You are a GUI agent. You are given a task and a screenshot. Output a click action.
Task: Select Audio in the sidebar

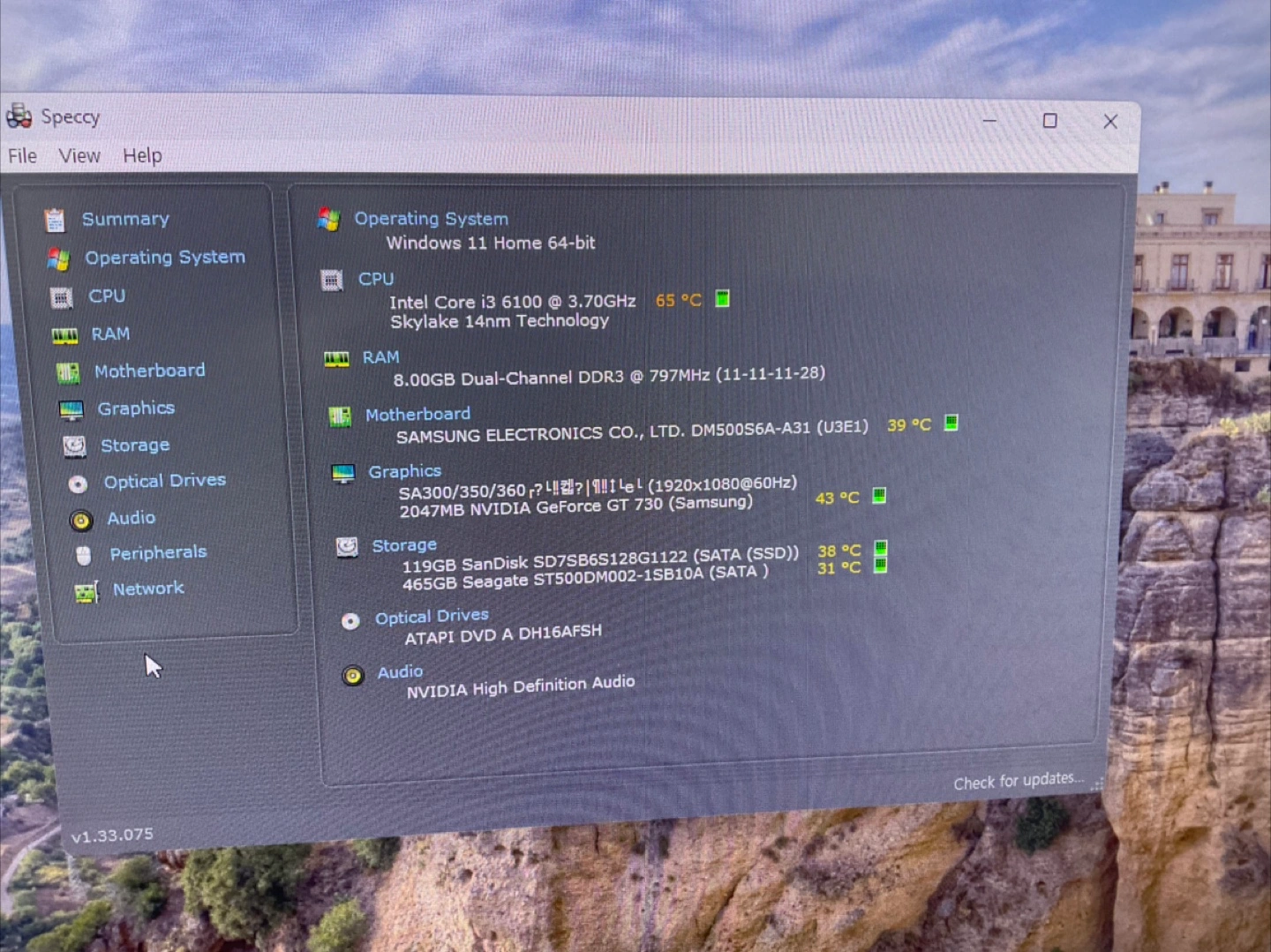(x=132, y=519)
